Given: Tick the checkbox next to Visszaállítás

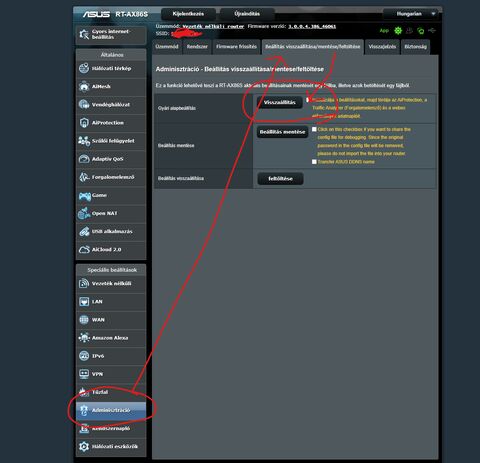Looking at the screenshot, I should tap(308, 100).
